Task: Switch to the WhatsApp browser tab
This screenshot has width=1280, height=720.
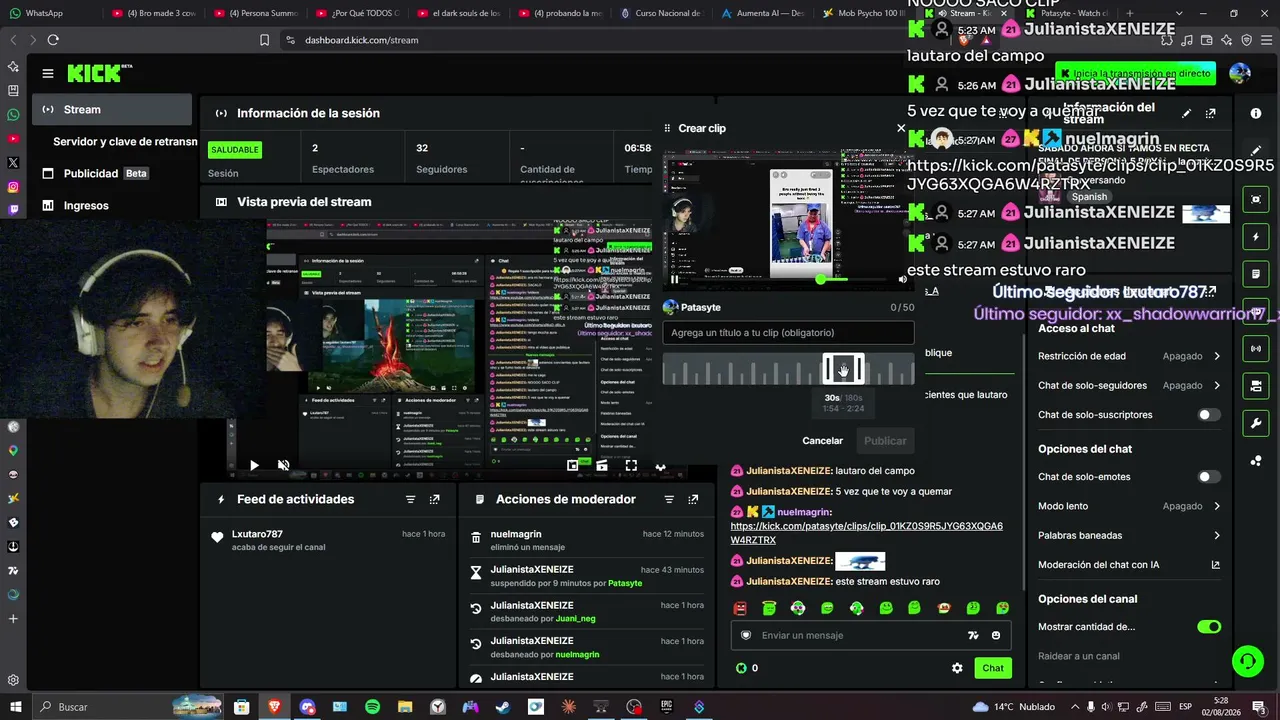Action: click(x=49, y=13)
